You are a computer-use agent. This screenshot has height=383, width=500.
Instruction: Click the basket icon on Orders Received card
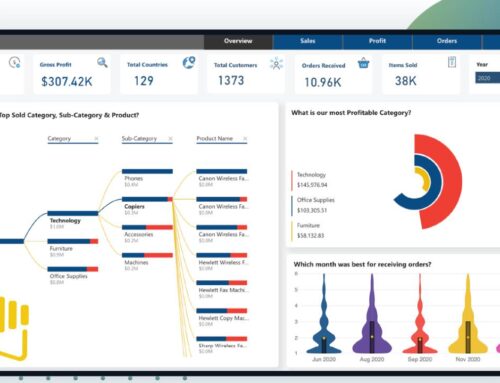[363, 63]
